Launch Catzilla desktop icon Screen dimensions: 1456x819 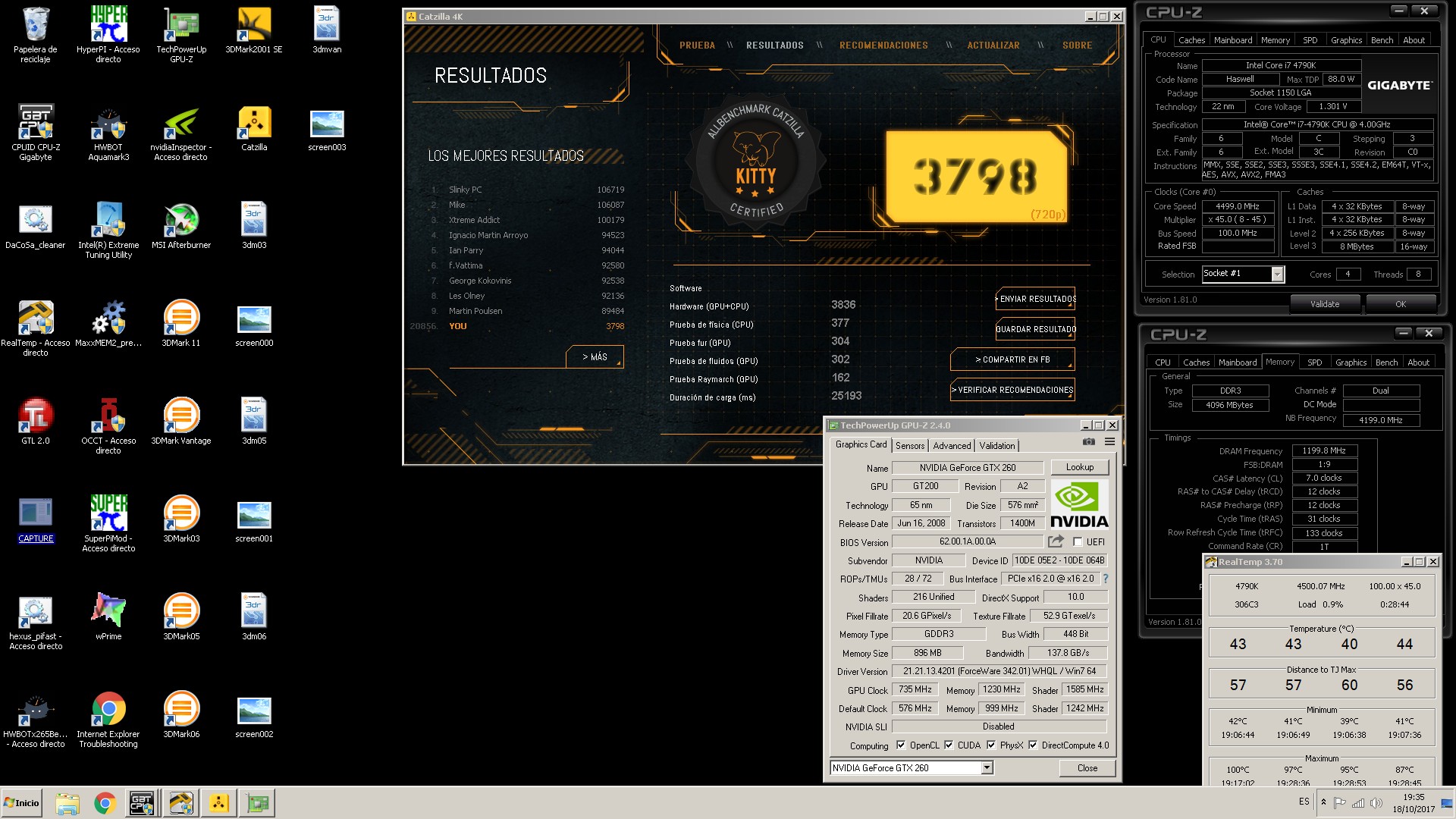(x=254, y=128)
